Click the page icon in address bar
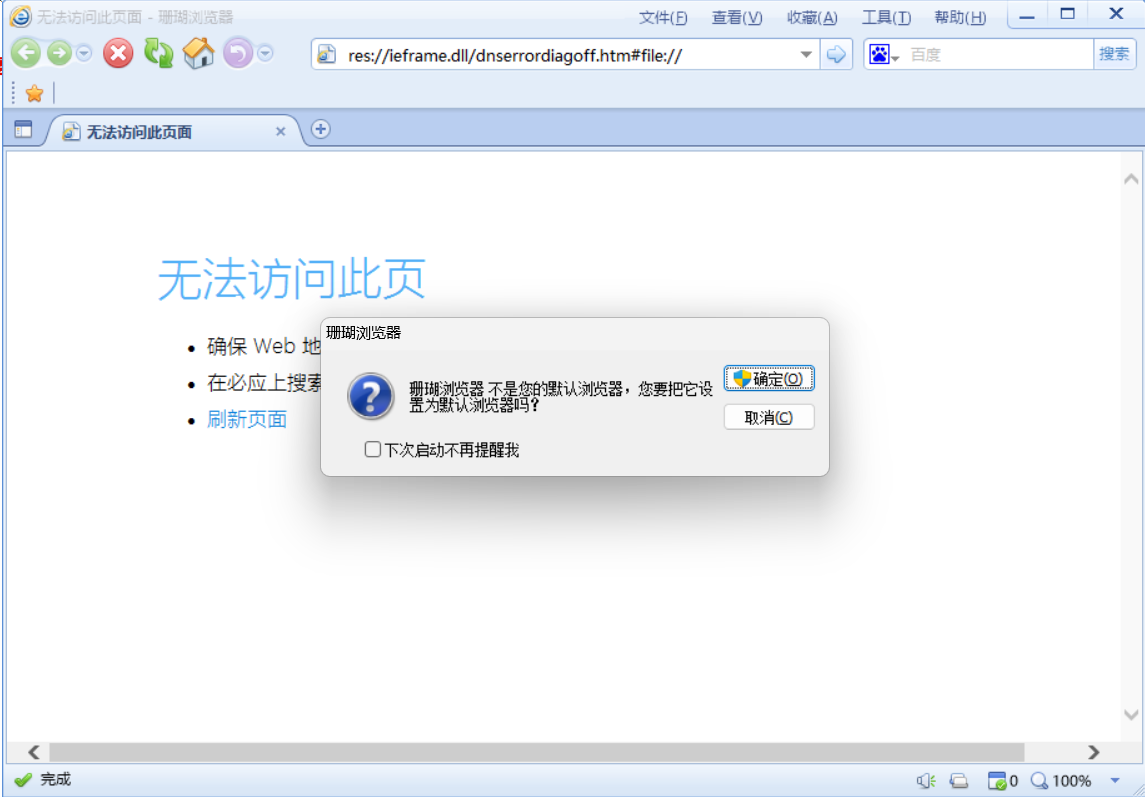This screenshot has height=797, width=1145. (326, 55)
